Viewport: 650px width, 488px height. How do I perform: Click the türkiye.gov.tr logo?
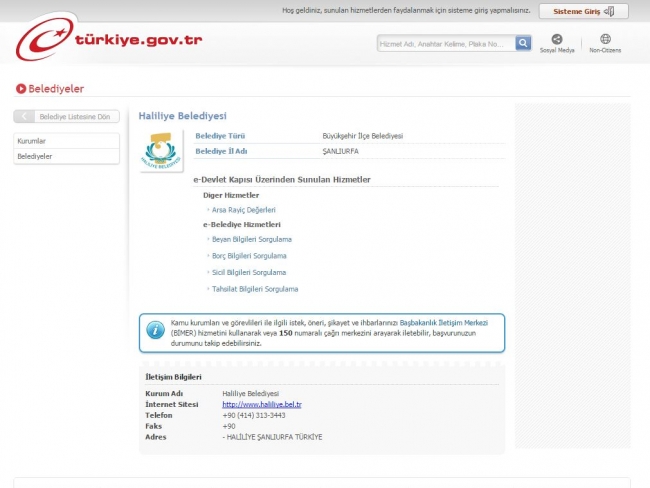(x=109, y=39)
